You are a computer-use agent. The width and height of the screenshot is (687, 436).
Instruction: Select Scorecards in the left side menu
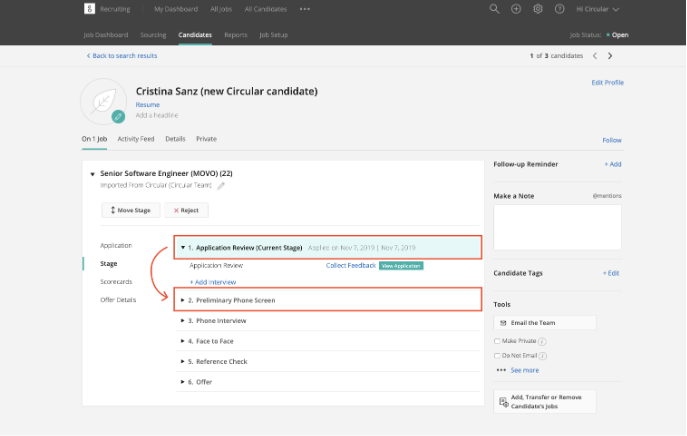point(116,282)
